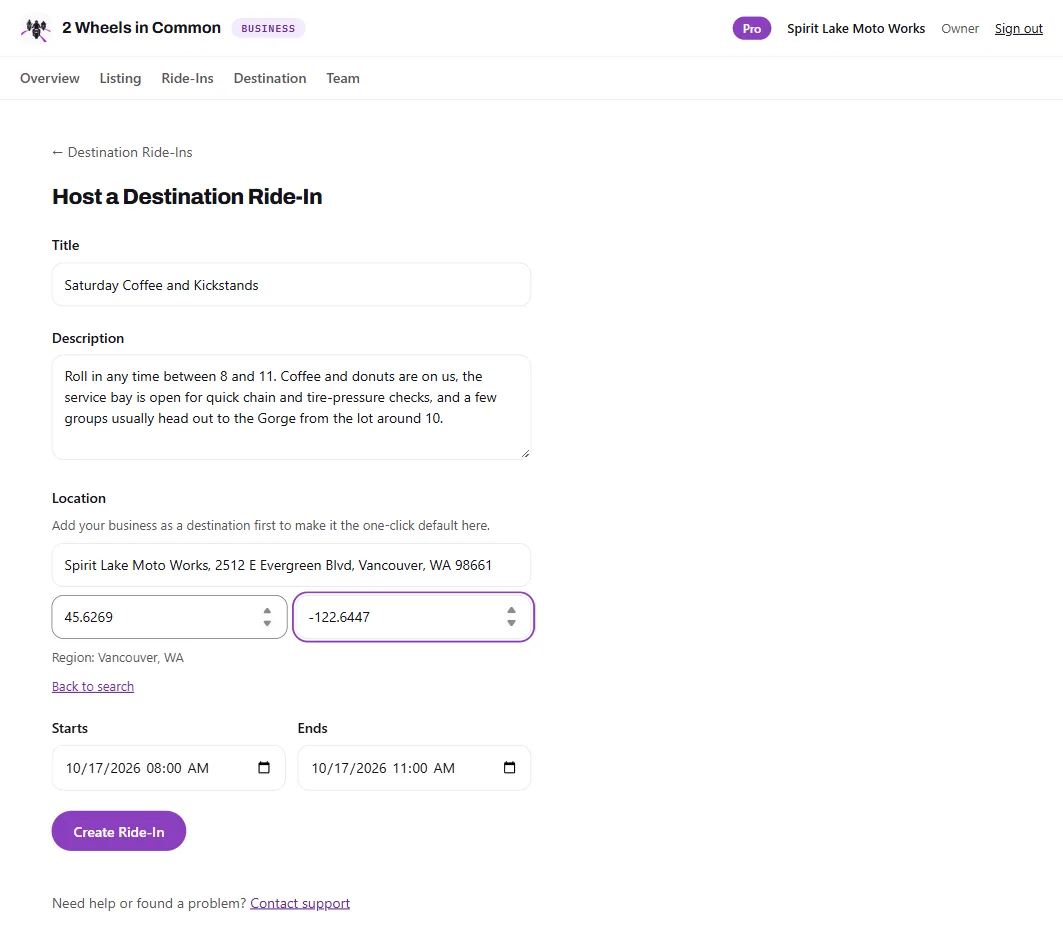Follow the Back to search link
Screen dimensions: 1063x946
point(93,686)
